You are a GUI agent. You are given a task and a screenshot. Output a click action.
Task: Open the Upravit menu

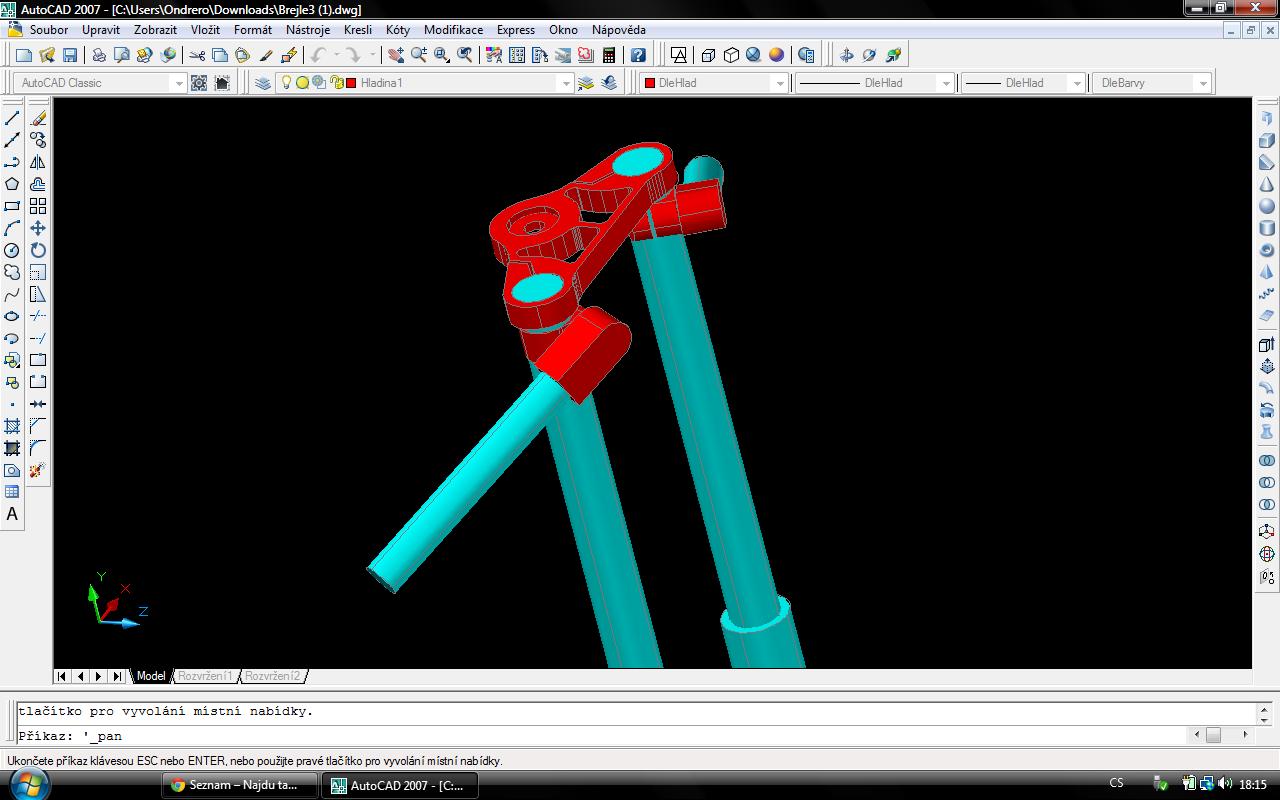(x=101, y=30)
